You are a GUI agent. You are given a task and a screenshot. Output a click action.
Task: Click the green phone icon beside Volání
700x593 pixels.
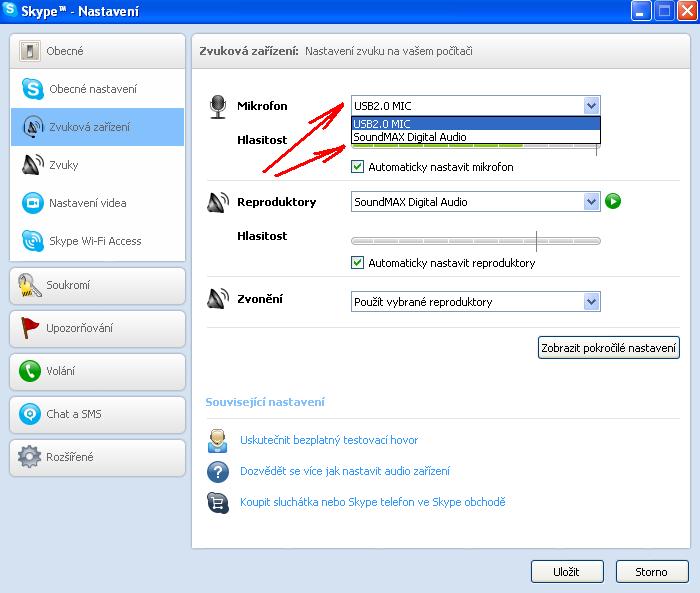(x=29, y=371)
